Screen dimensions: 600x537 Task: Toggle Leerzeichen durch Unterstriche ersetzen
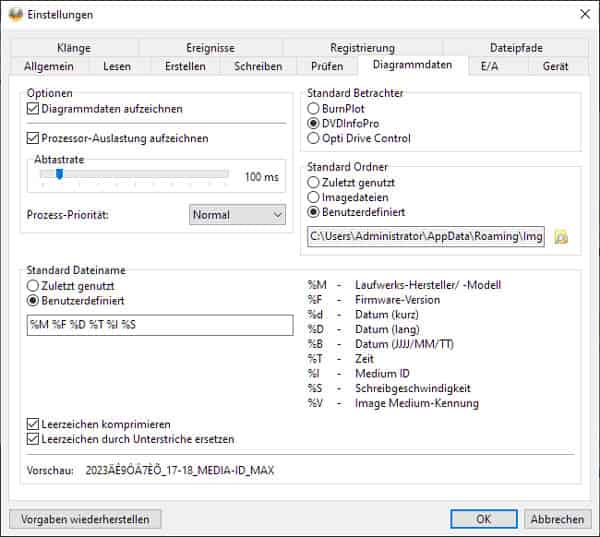36,439
